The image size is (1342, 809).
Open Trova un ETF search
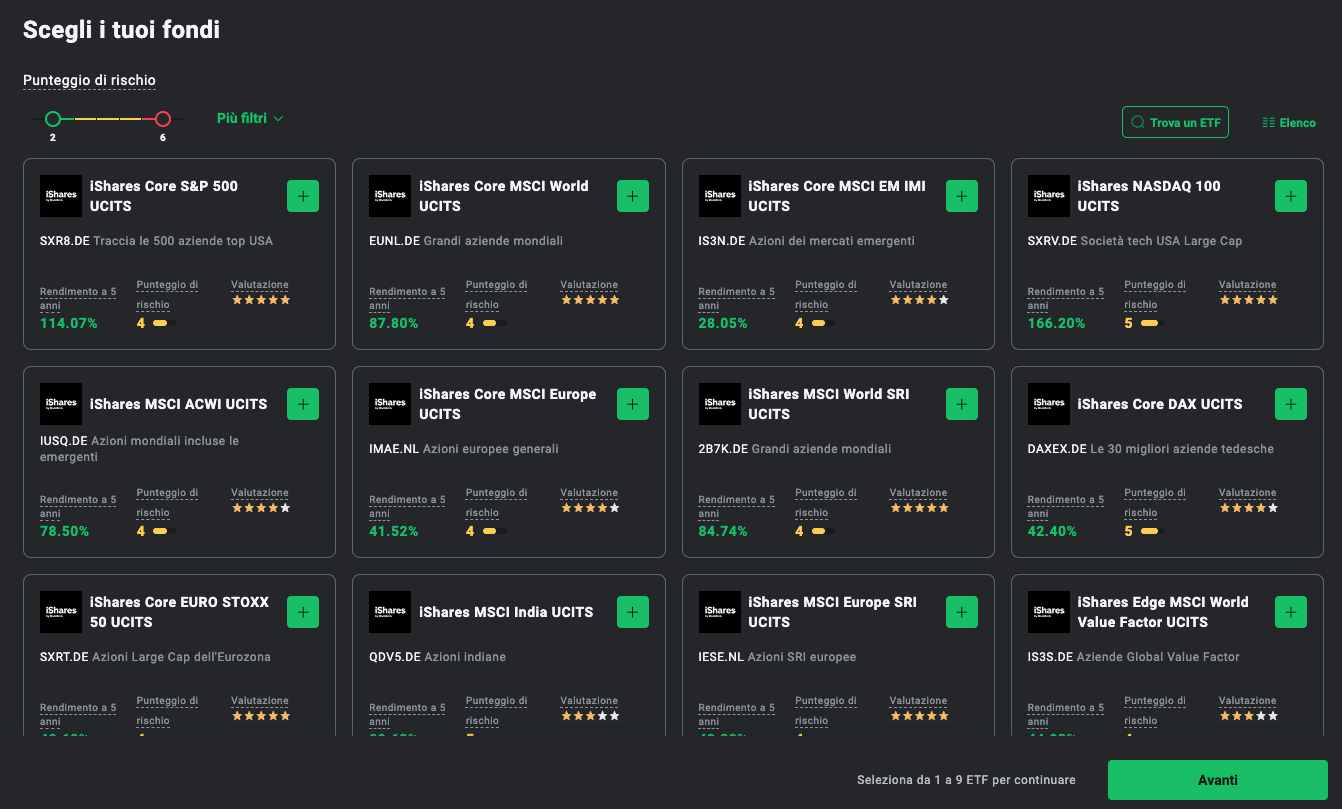(1175, 123)
